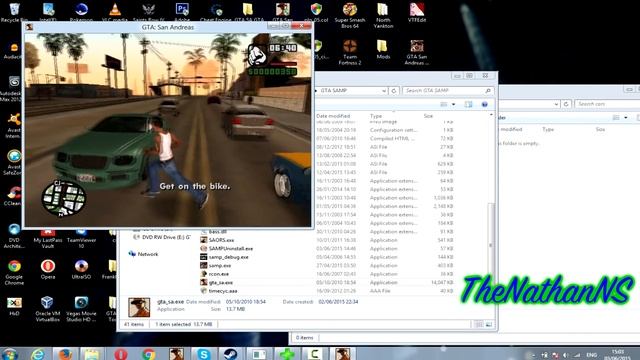Open Vegas Movie Studio HD shortcut
Screen dimensions: 640x360
tap(81, 309)
